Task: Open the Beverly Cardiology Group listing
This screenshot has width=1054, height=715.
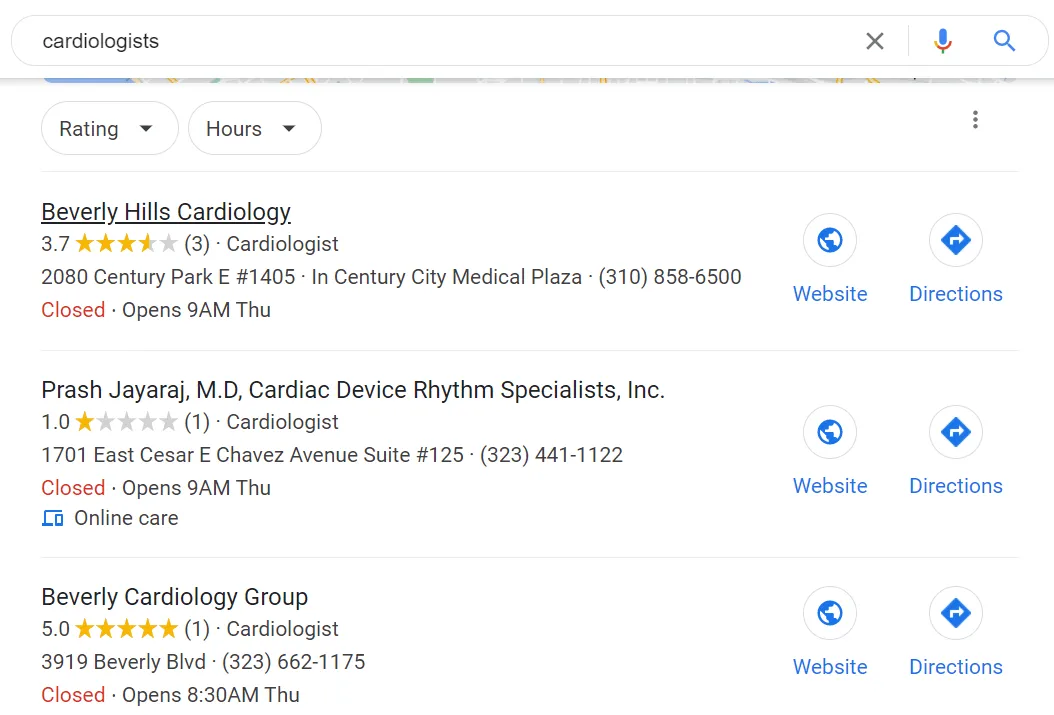Action: click(x=174, y=597)
